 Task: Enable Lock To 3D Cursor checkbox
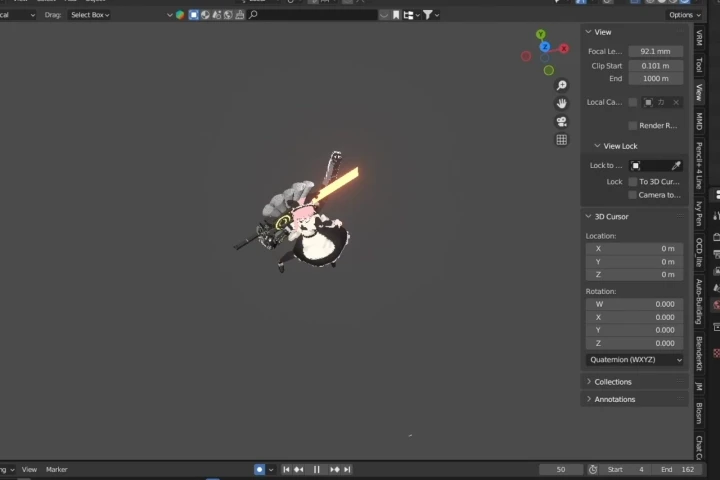[633, 182]
